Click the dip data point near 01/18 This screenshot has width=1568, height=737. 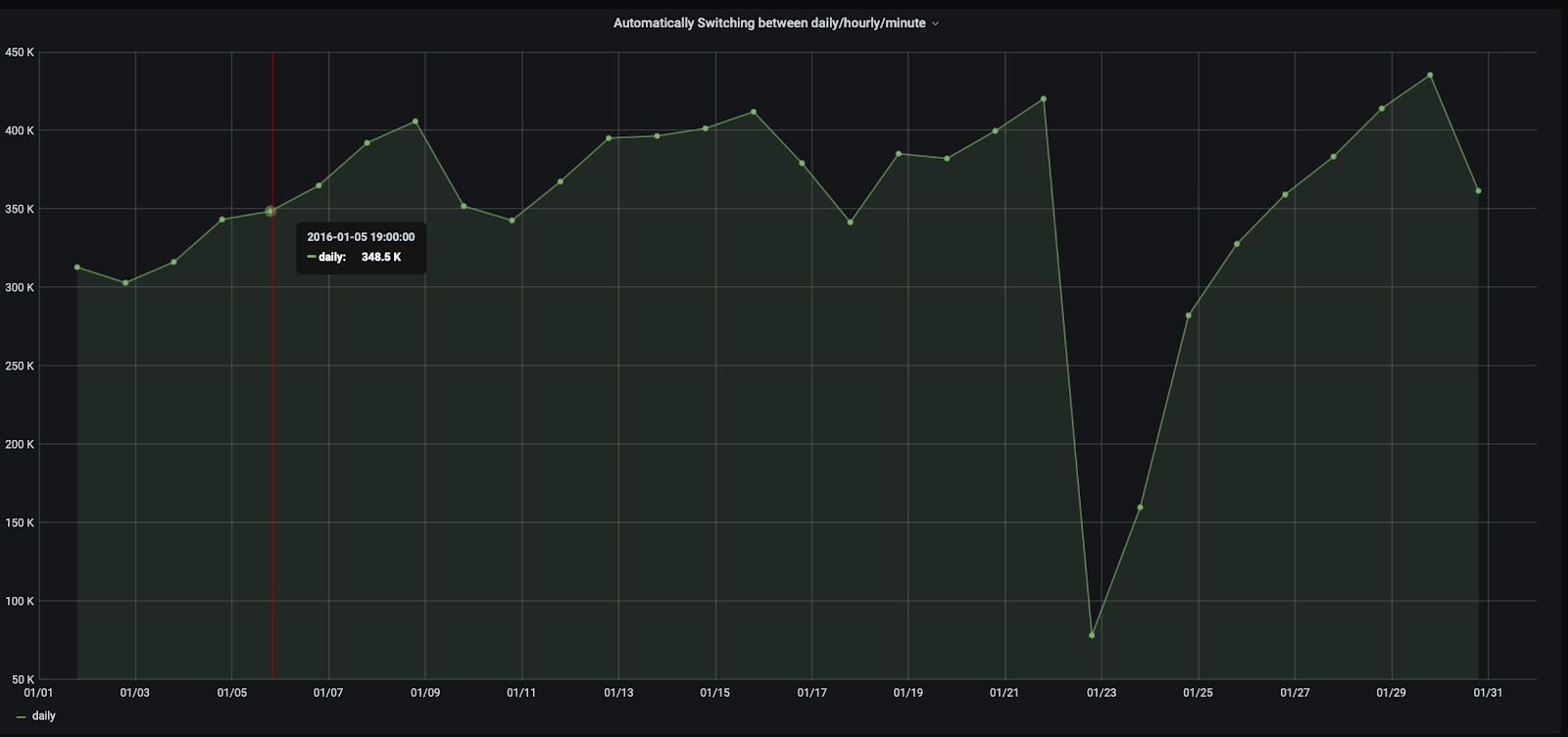(x=850, y=222)
